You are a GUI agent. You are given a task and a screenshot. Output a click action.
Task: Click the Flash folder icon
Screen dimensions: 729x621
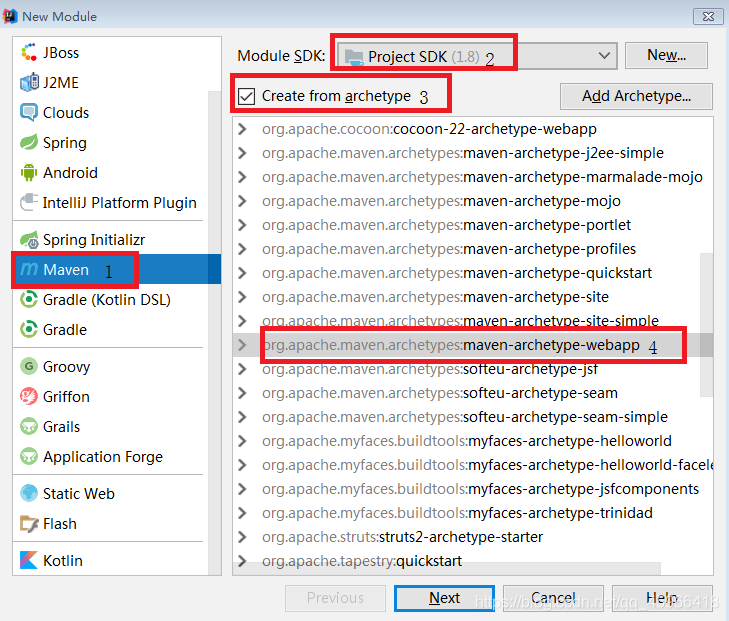click(x=29, y=523)
